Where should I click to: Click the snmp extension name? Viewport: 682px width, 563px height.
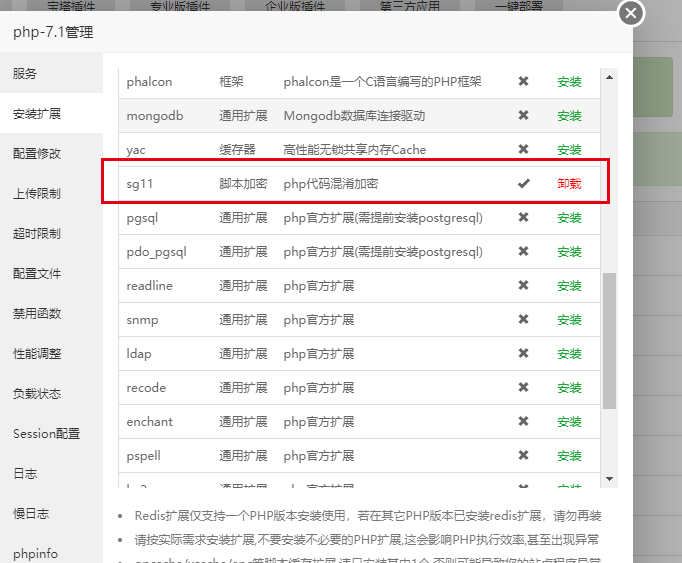[x=142, y=320]
